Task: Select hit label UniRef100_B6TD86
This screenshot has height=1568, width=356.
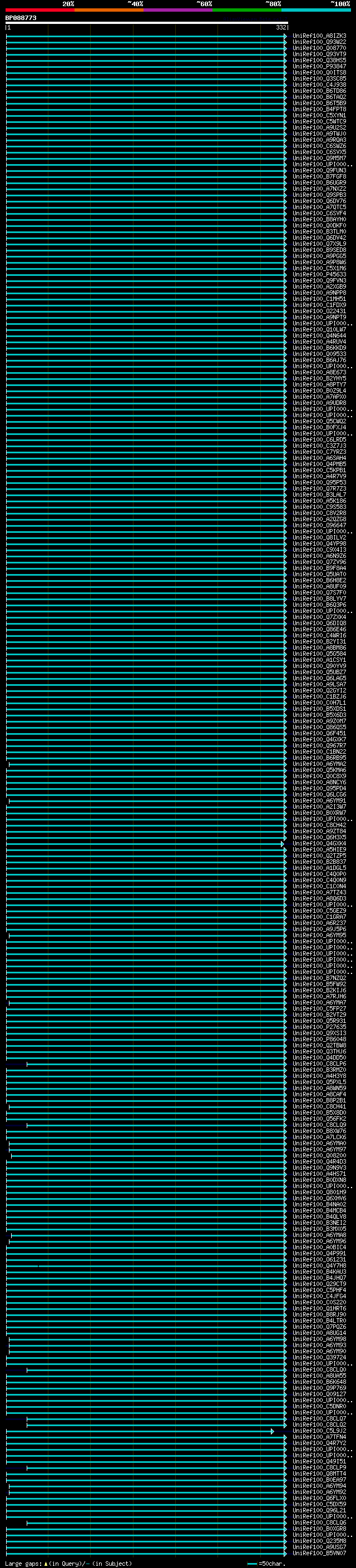Action: (319, 91)
